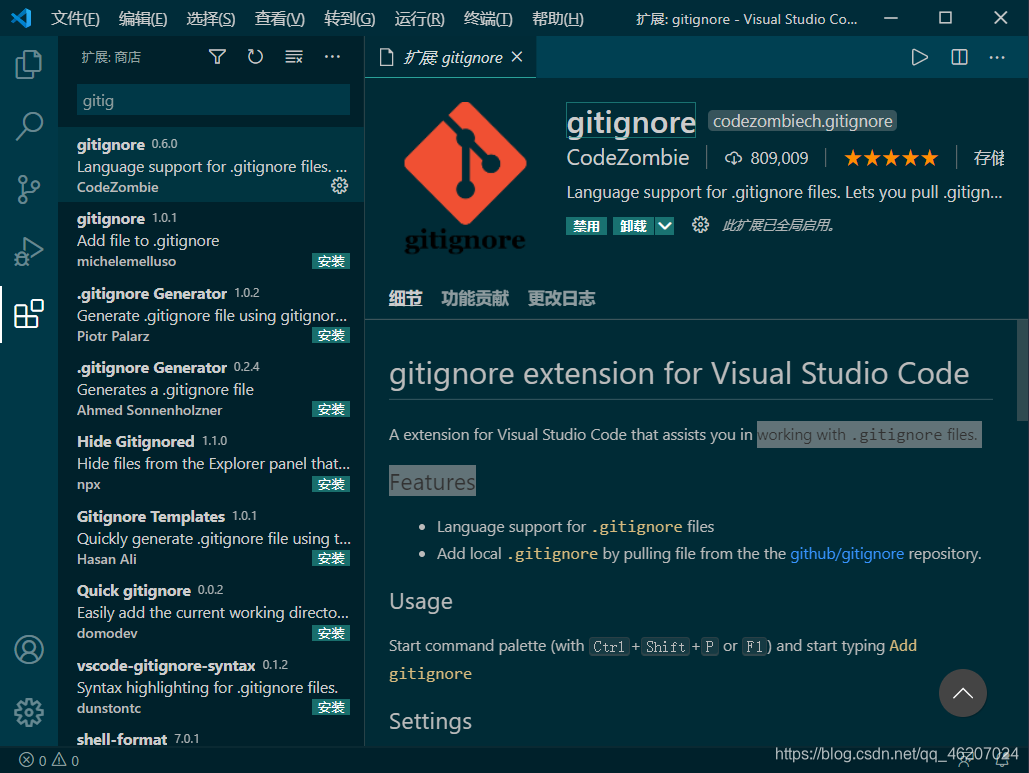Open the 存储 repository link
This screenshot has width=1029, height=773.
[989, 158]
